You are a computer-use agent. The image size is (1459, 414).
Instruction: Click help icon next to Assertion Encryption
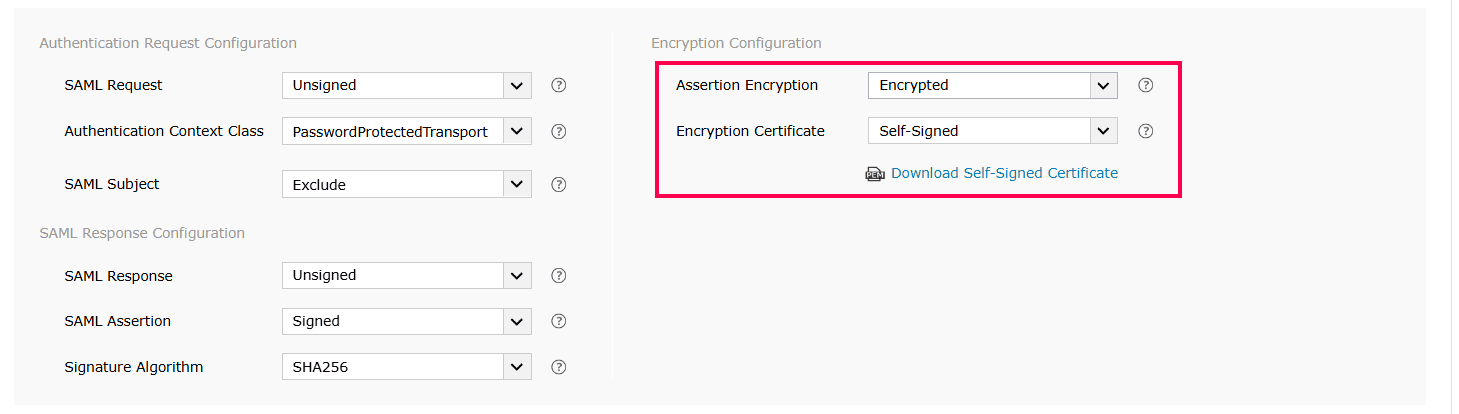tap(1146, 85)
